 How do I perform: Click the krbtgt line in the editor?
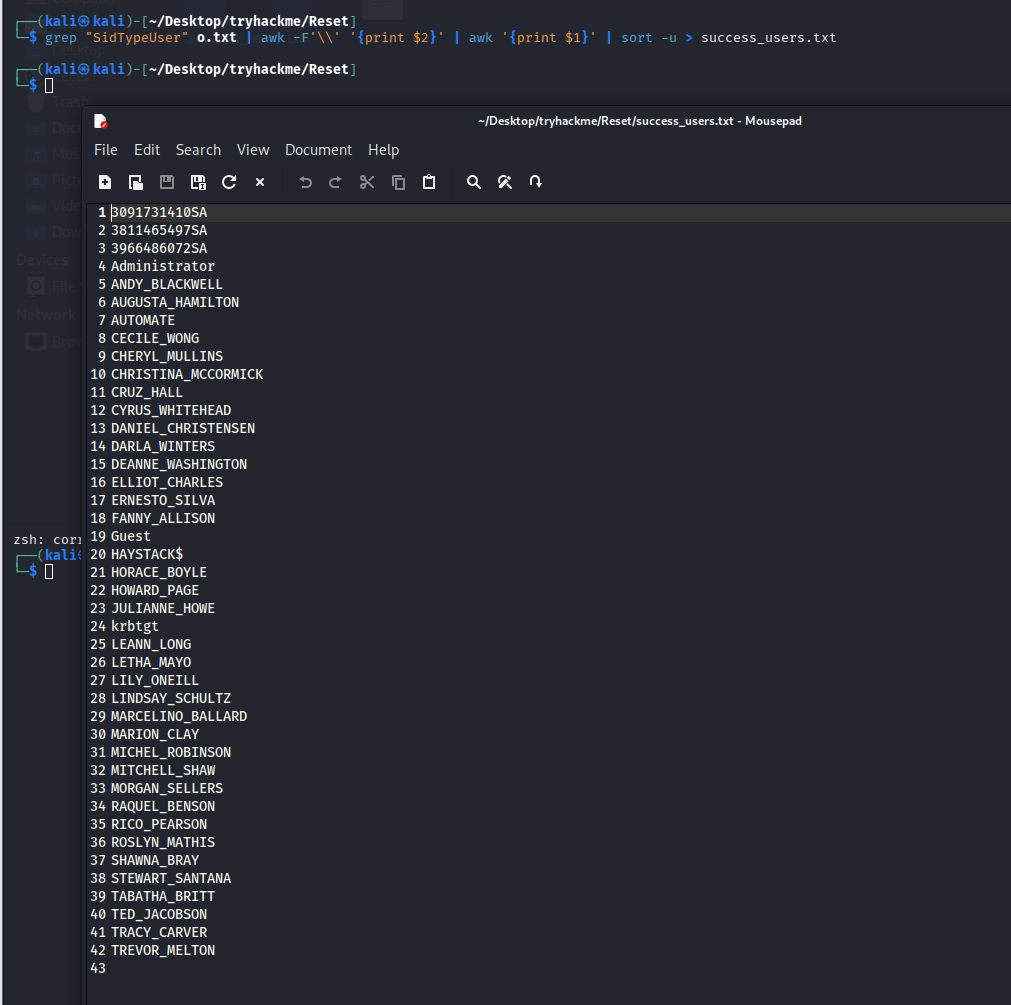[134, 626]
